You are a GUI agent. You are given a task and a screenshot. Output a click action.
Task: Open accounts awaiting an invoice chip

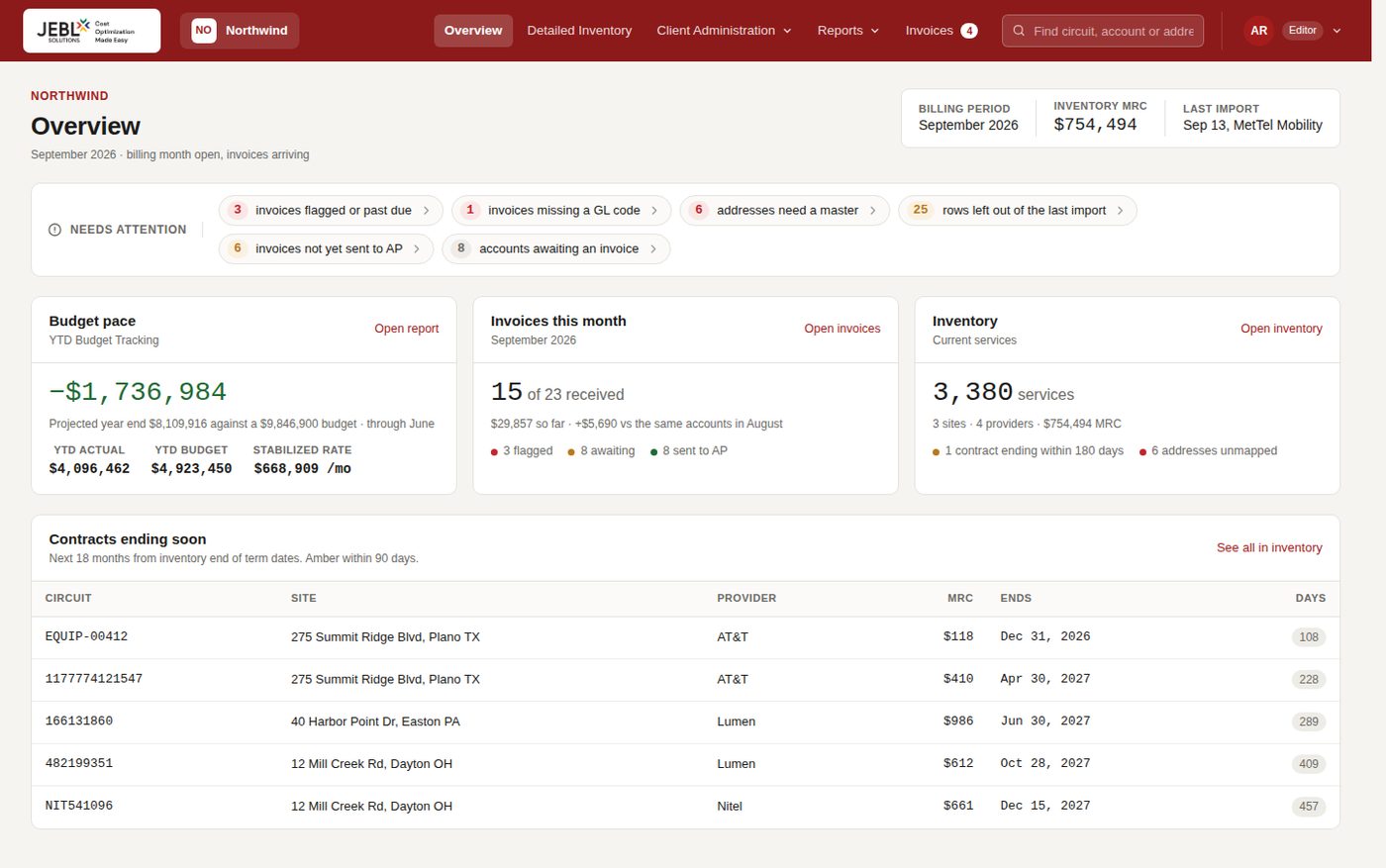(555, 248)
